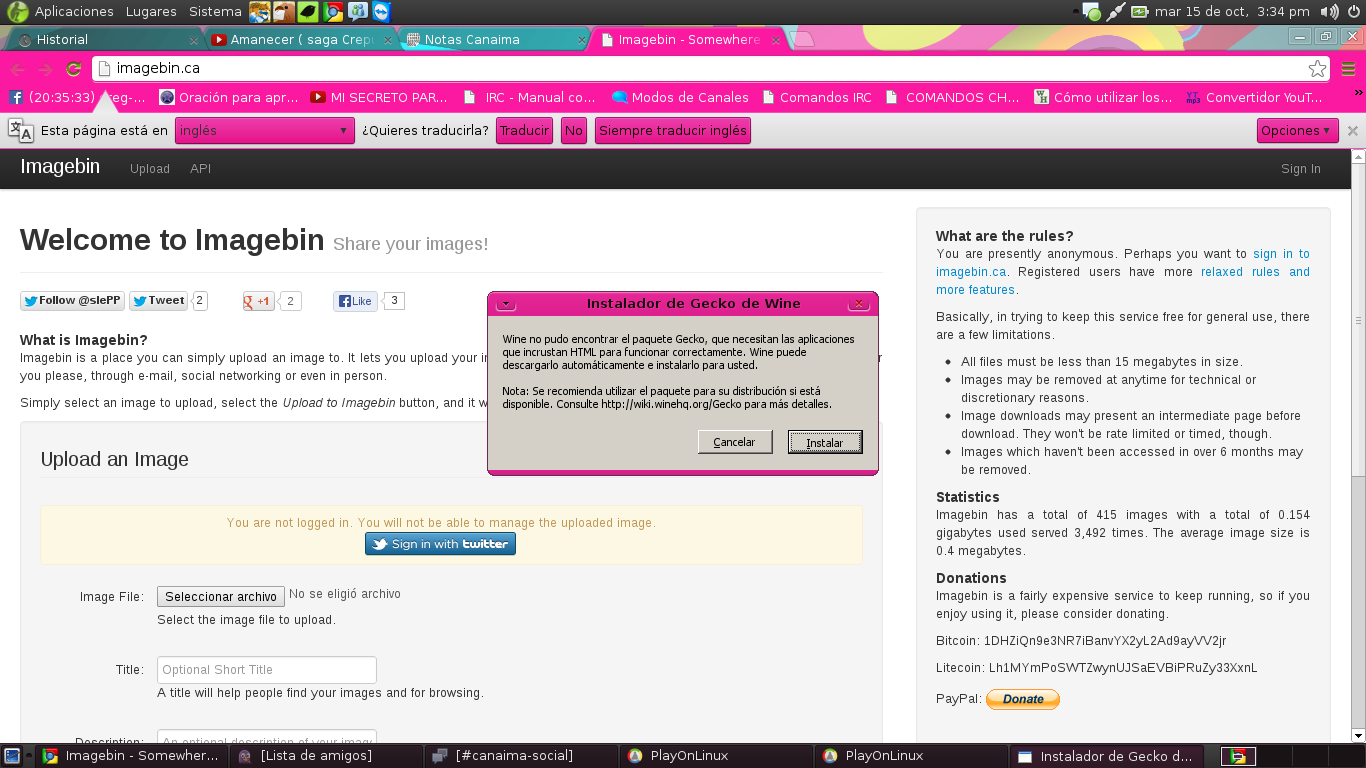Launch Chromium from the top panel launcher
1366x768 pixels.
click(333, 12)
